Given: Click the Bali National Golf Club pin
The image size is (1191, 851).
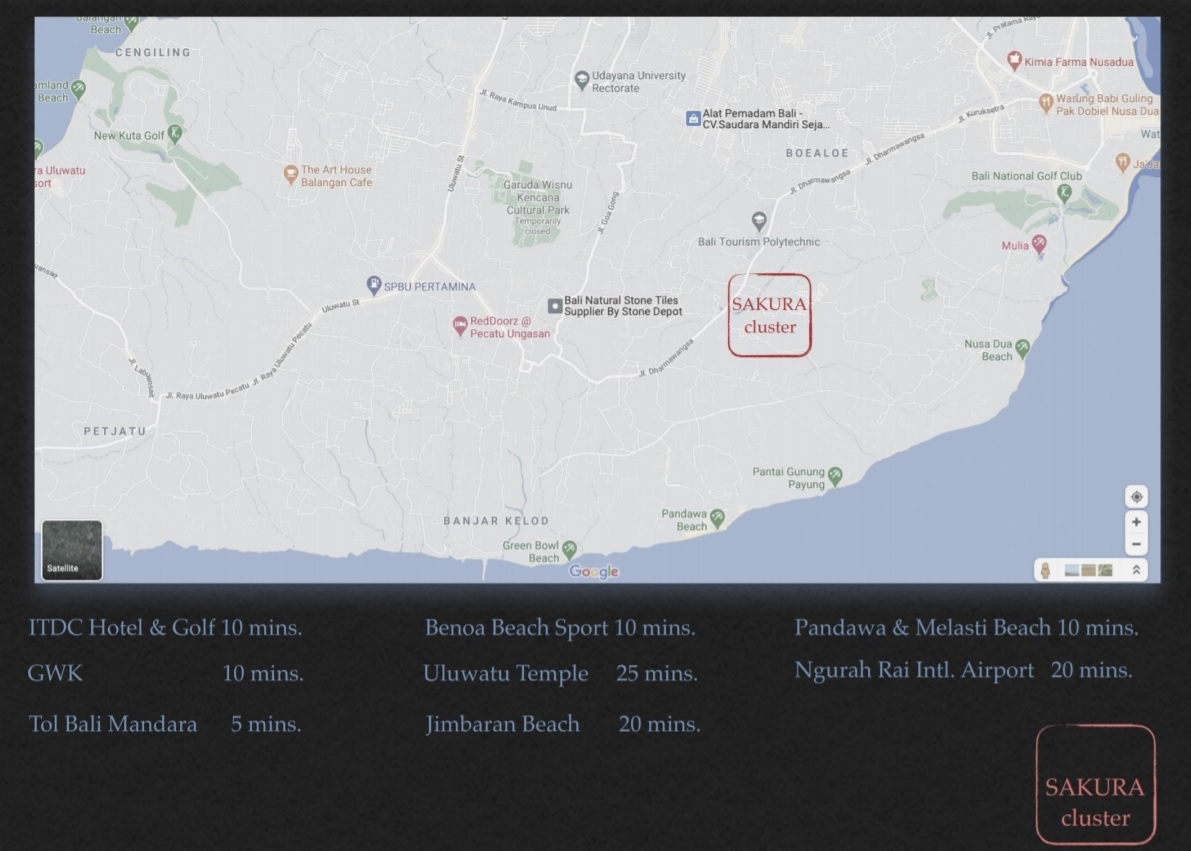Looking at the screenshot, I should pyautogui.click(x=1064, y=192).
